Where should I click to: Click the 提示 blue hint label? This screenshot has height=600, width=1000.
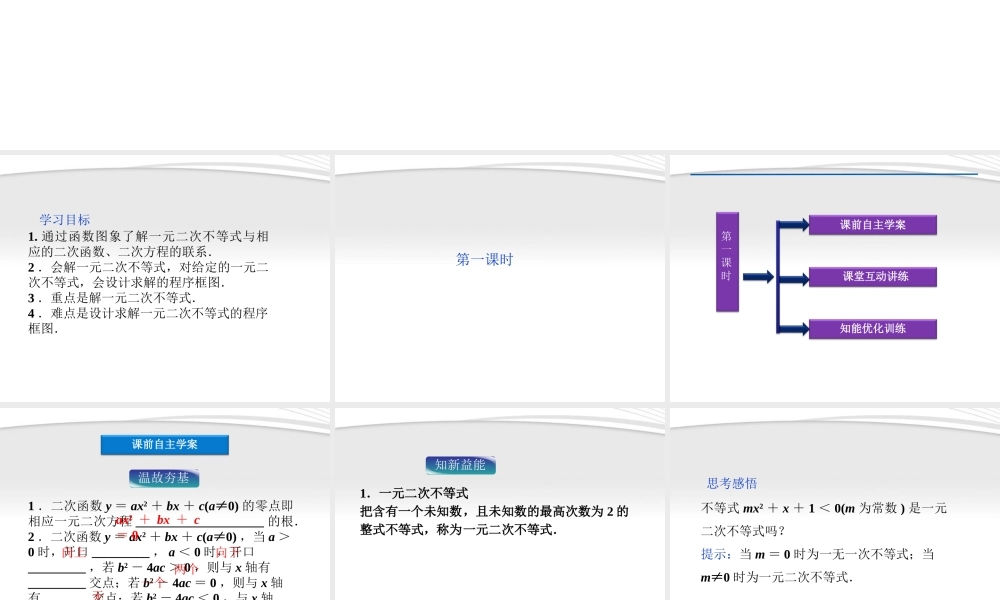click(717, 554)
